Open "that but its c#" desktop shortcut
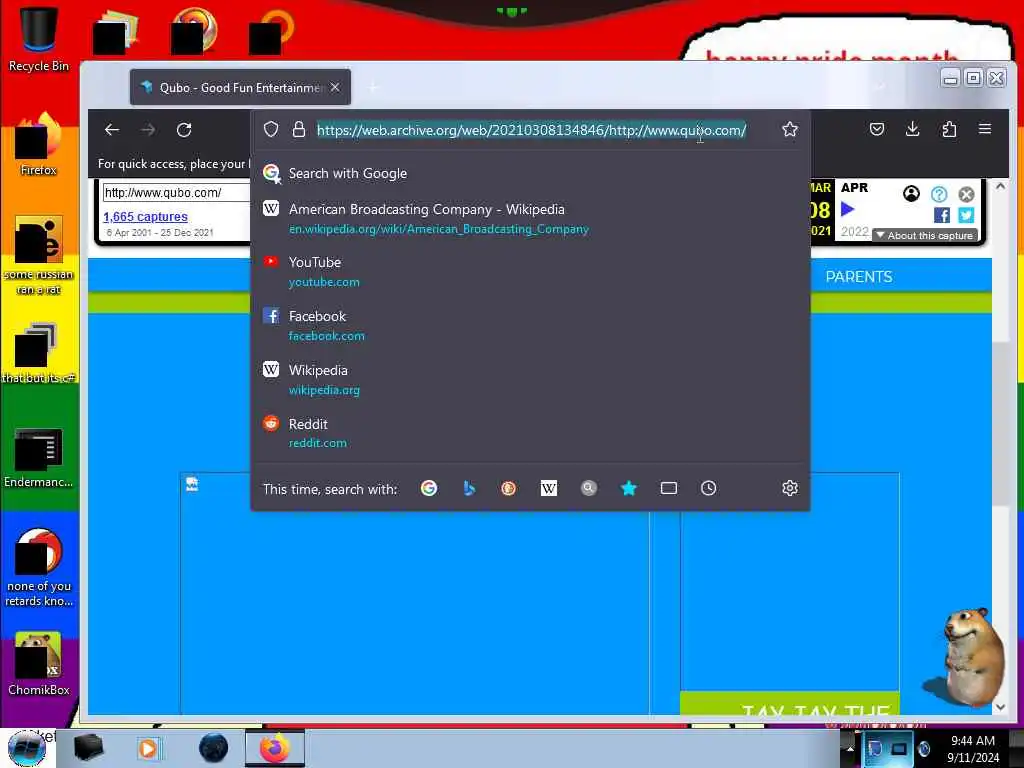 pyautogui.click(x=39, y=353)
